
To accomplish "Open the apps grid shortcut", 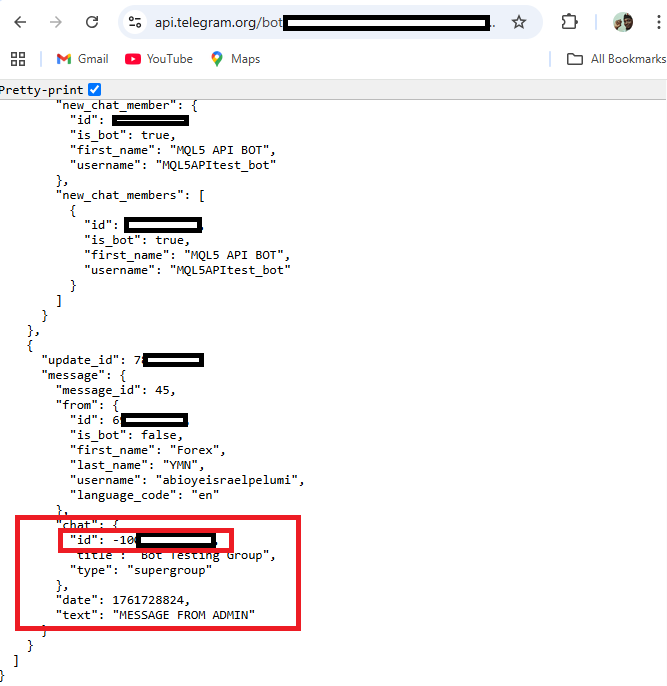I will (18, 59).
